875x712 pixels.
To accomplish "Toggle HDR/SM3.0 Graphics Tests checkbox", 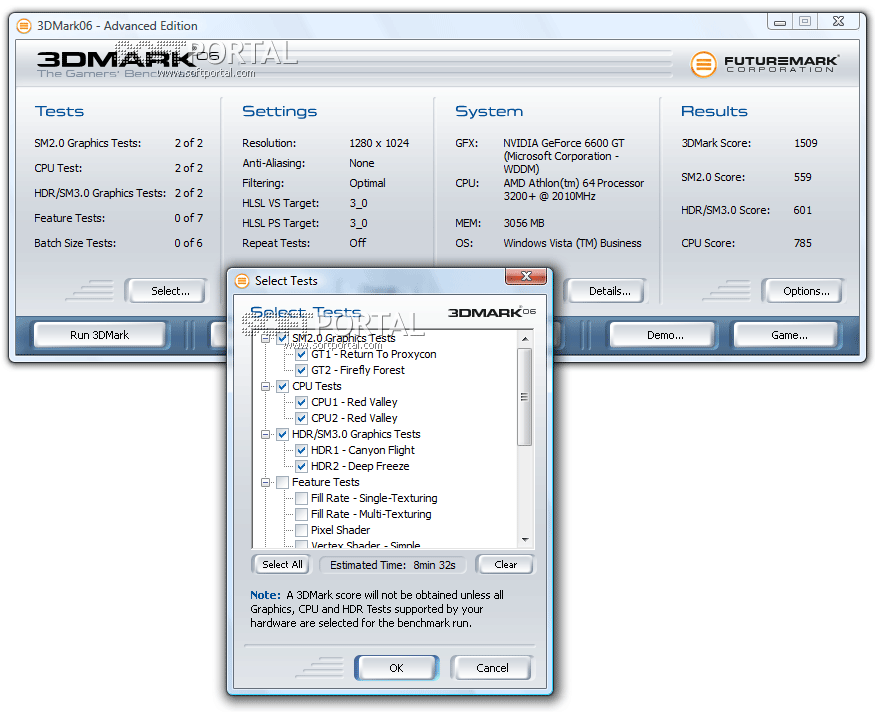I will coord(282,434).
